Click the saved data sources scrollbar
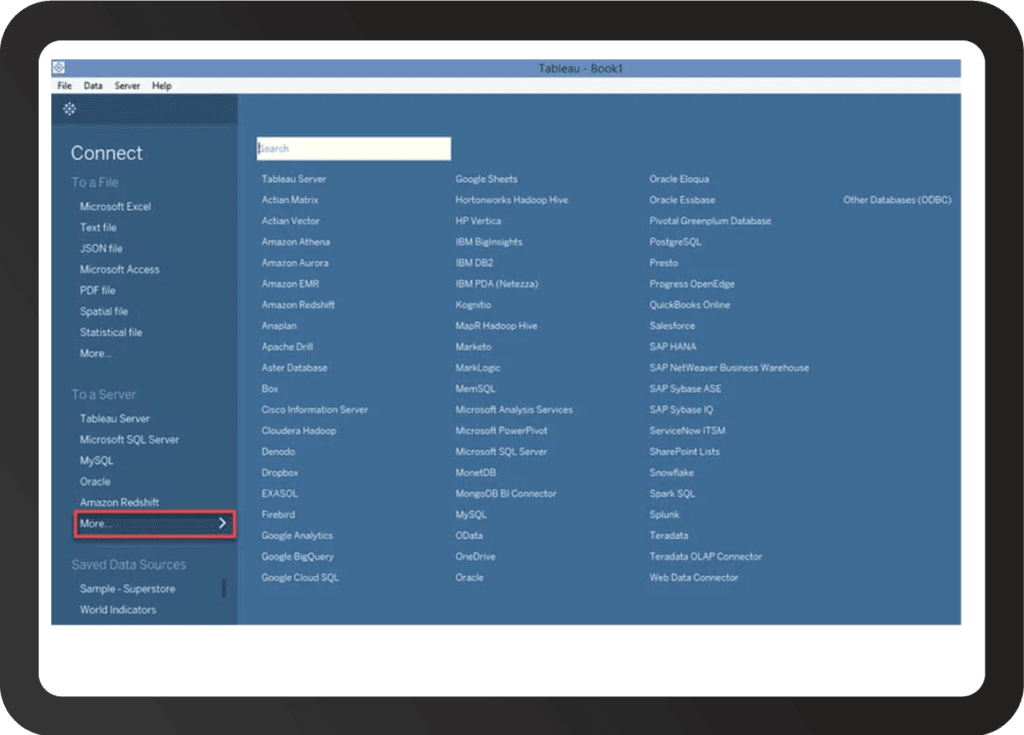The image size is (1024, 735). pyautogui.click(x=223, y=587)
